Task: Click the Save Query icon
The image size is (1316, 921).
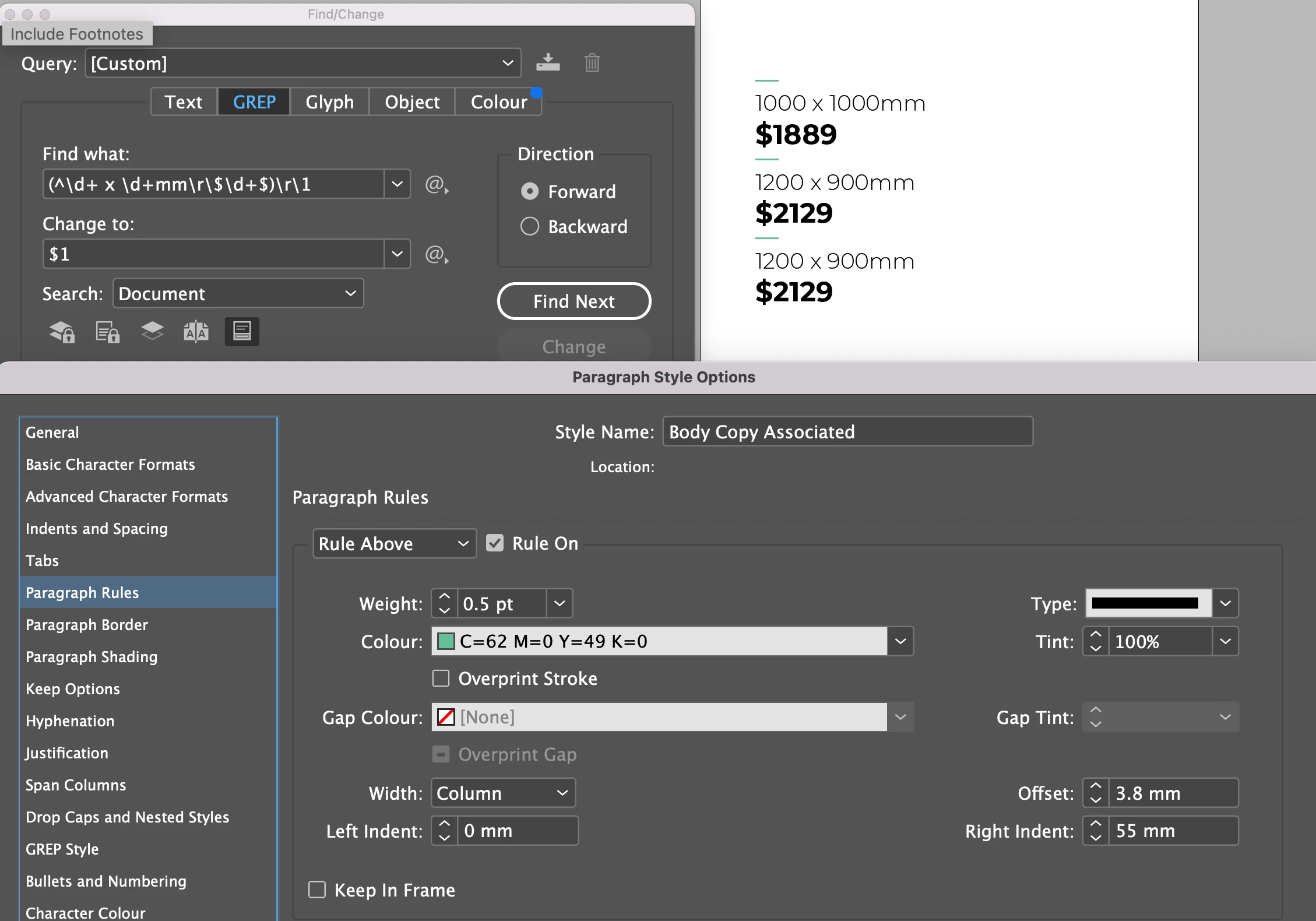Action: coord(548,62)
